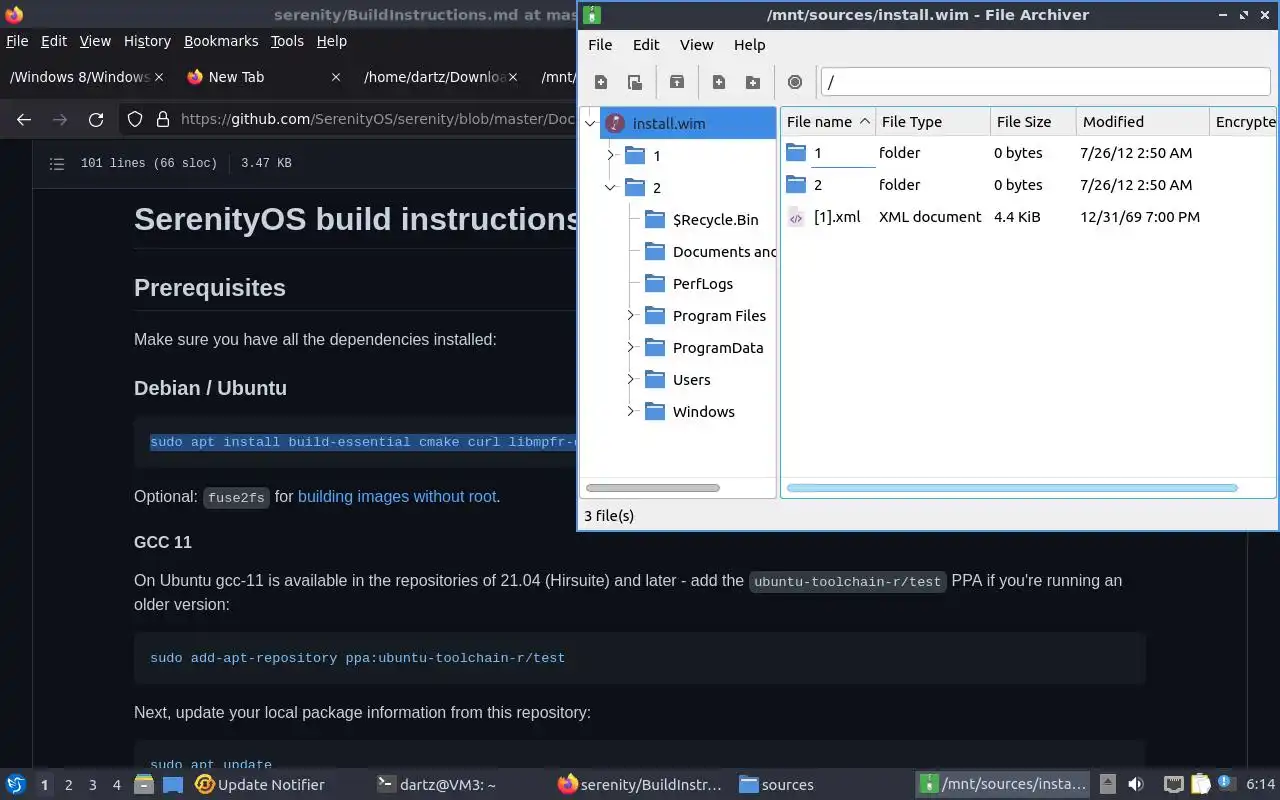
Task: Click the file list horizontal scrollbar
Action: click(x=1012, y=488)
